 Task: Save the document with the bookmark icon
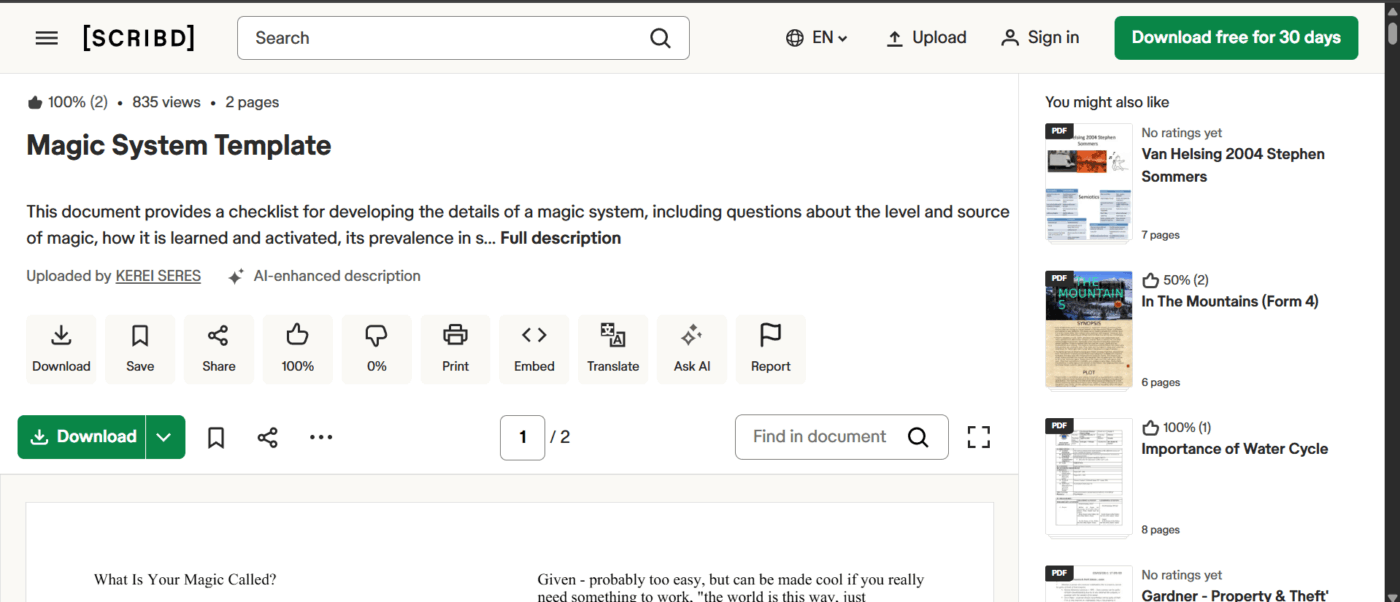click(140, 348)
